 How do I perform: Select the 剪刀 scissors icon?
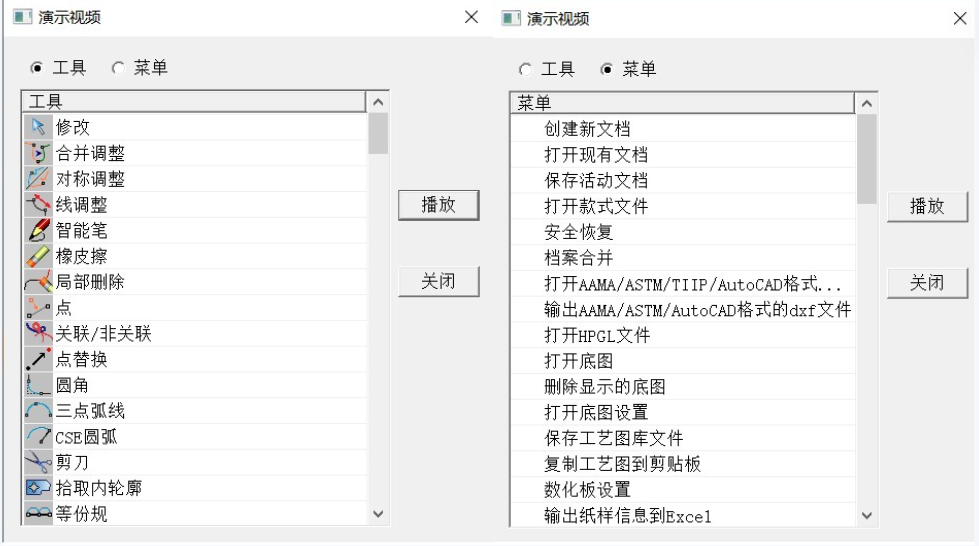(x=38, y=462)
